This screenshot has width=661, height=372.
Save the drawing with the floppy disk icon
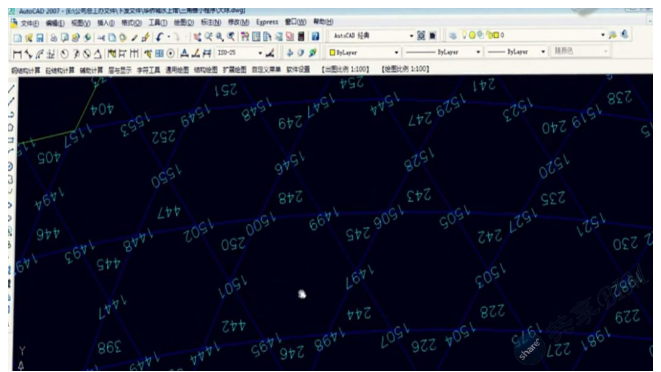pos(40,38)
